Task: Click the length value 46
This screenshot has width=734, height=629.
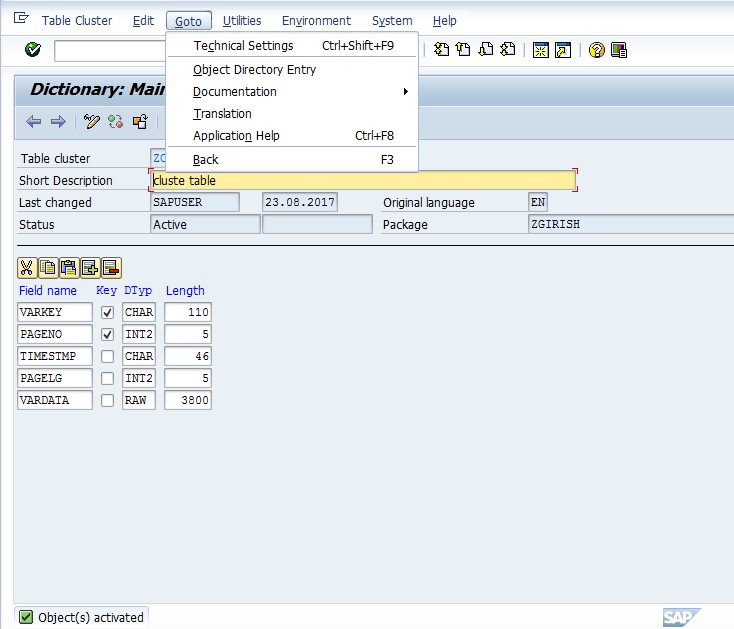Action: (188, 356)
